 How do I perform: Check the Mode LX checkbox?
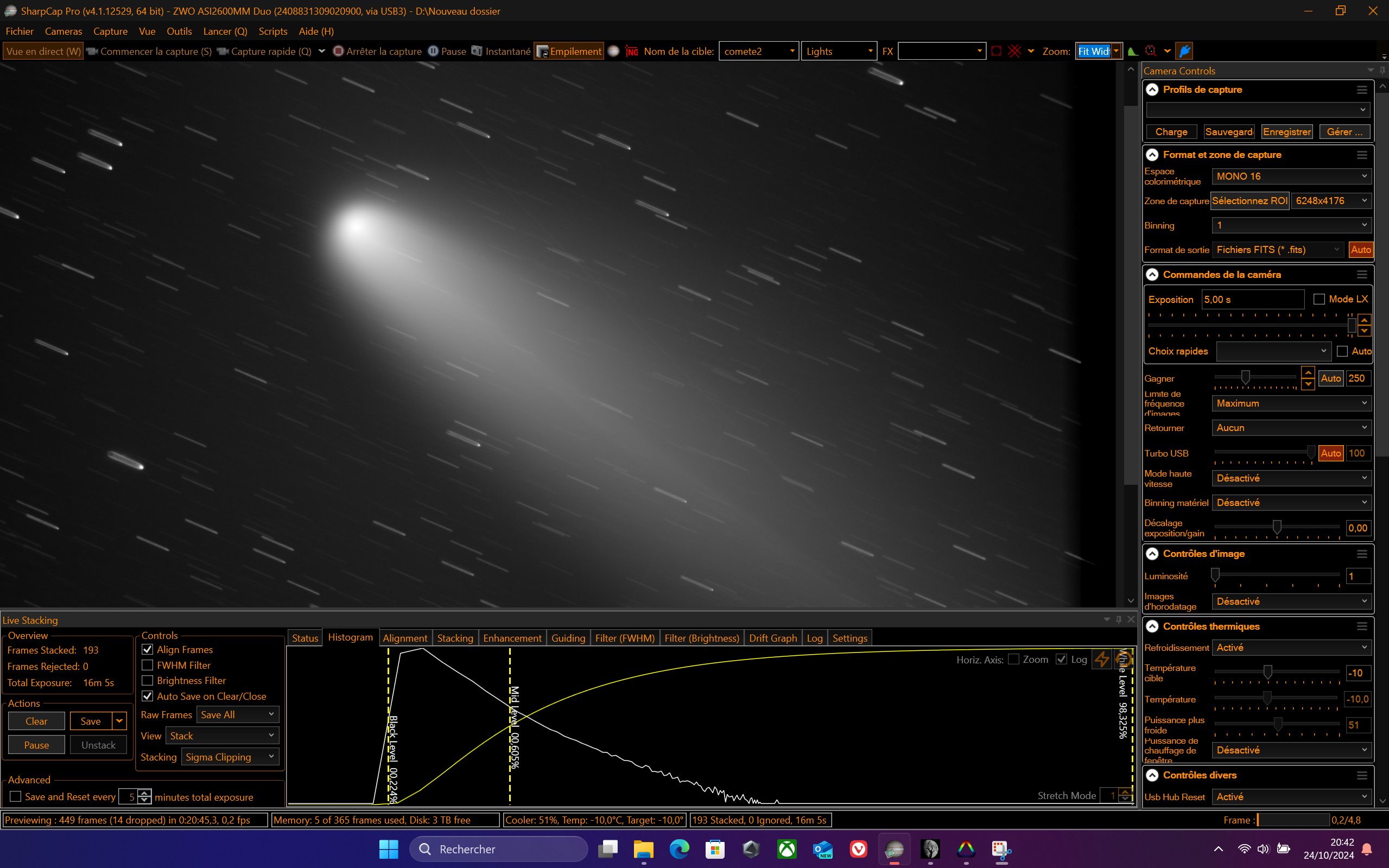[x=1319, y=299]
